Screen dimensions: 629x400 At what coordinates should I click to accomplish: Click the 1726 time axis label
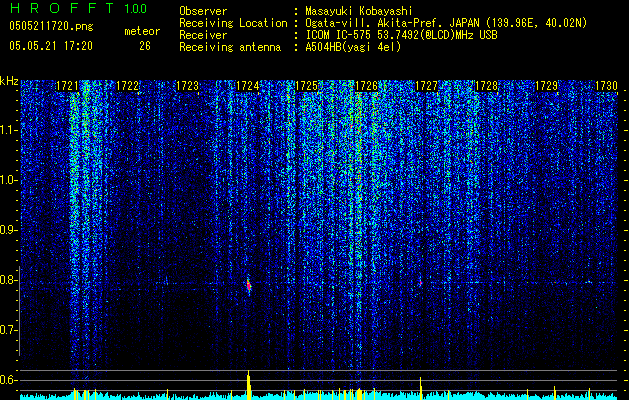click(367, 86)
